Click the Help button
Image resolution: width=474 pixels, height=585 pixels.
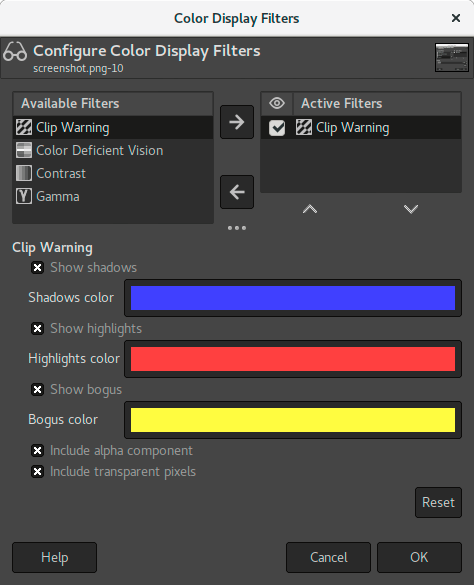[54, 557]
